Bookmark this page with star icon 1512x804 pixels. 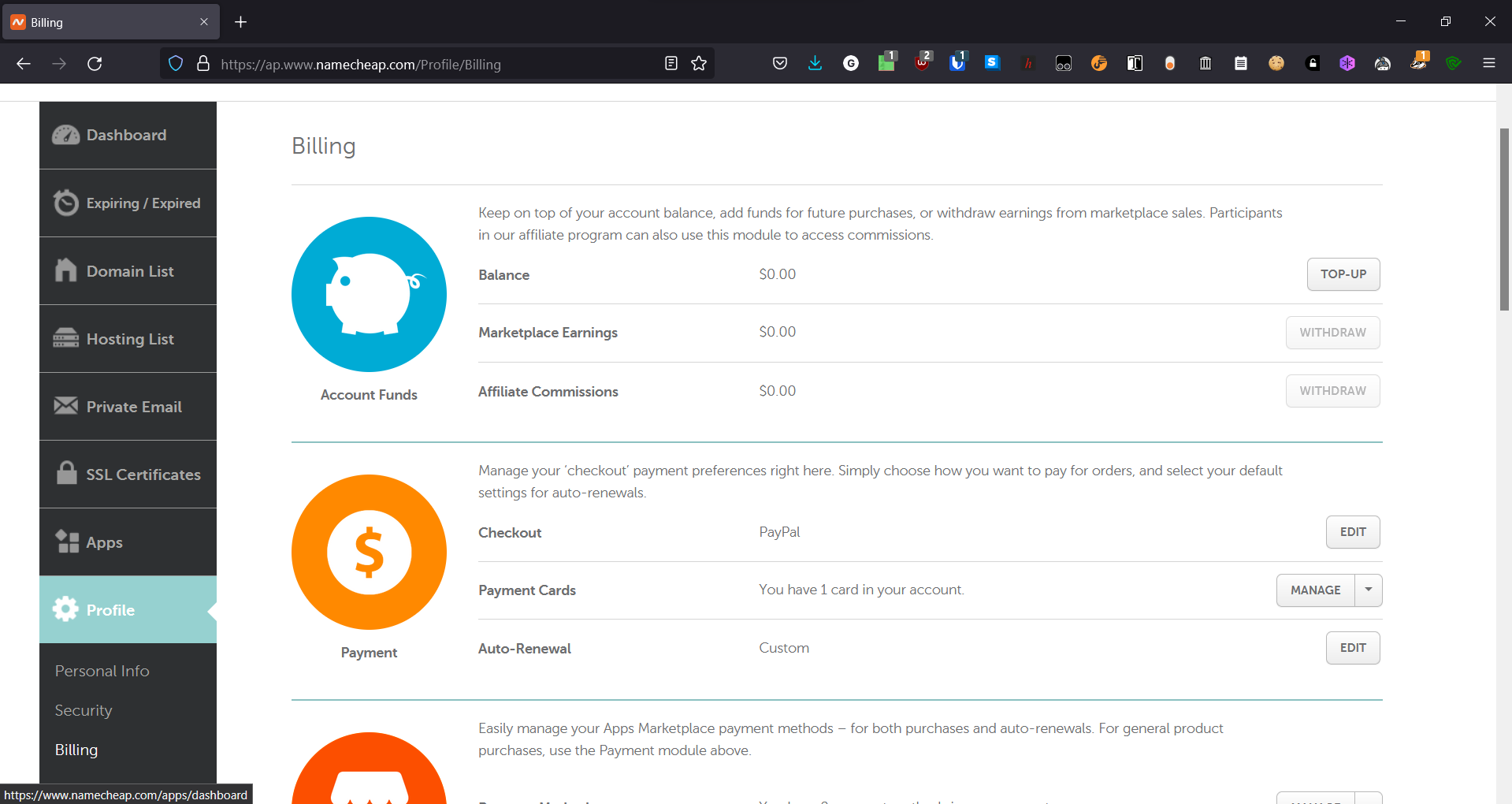(x=699, y=64)
